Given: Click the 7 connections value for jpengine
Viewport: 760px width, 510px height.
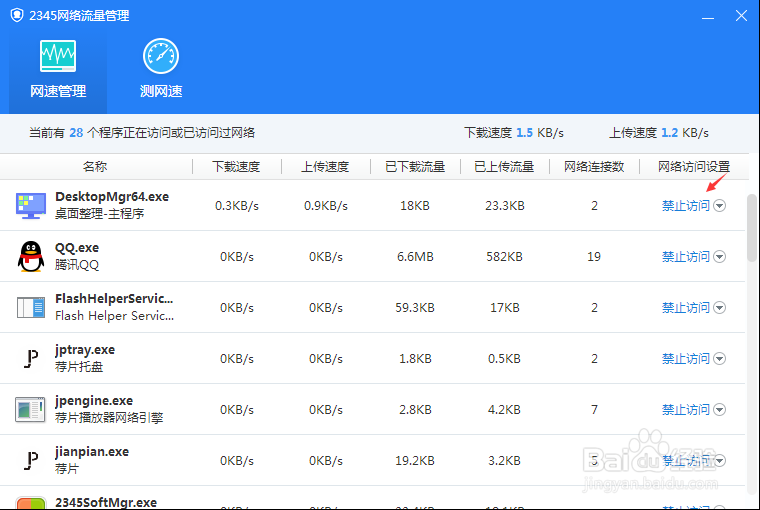Looking at the screenshot, I should click(594, 410).
